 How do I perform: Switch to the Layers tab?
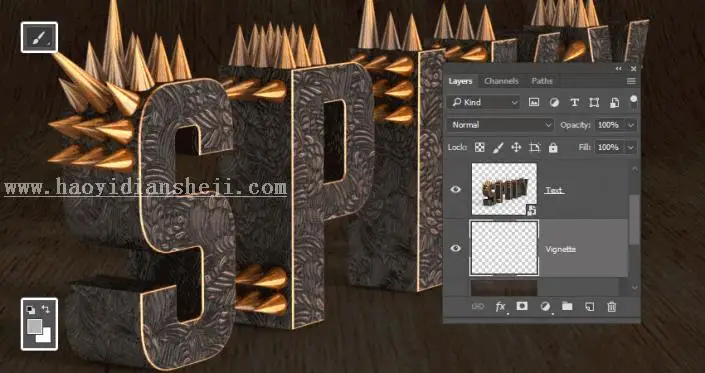pos(460,81)
